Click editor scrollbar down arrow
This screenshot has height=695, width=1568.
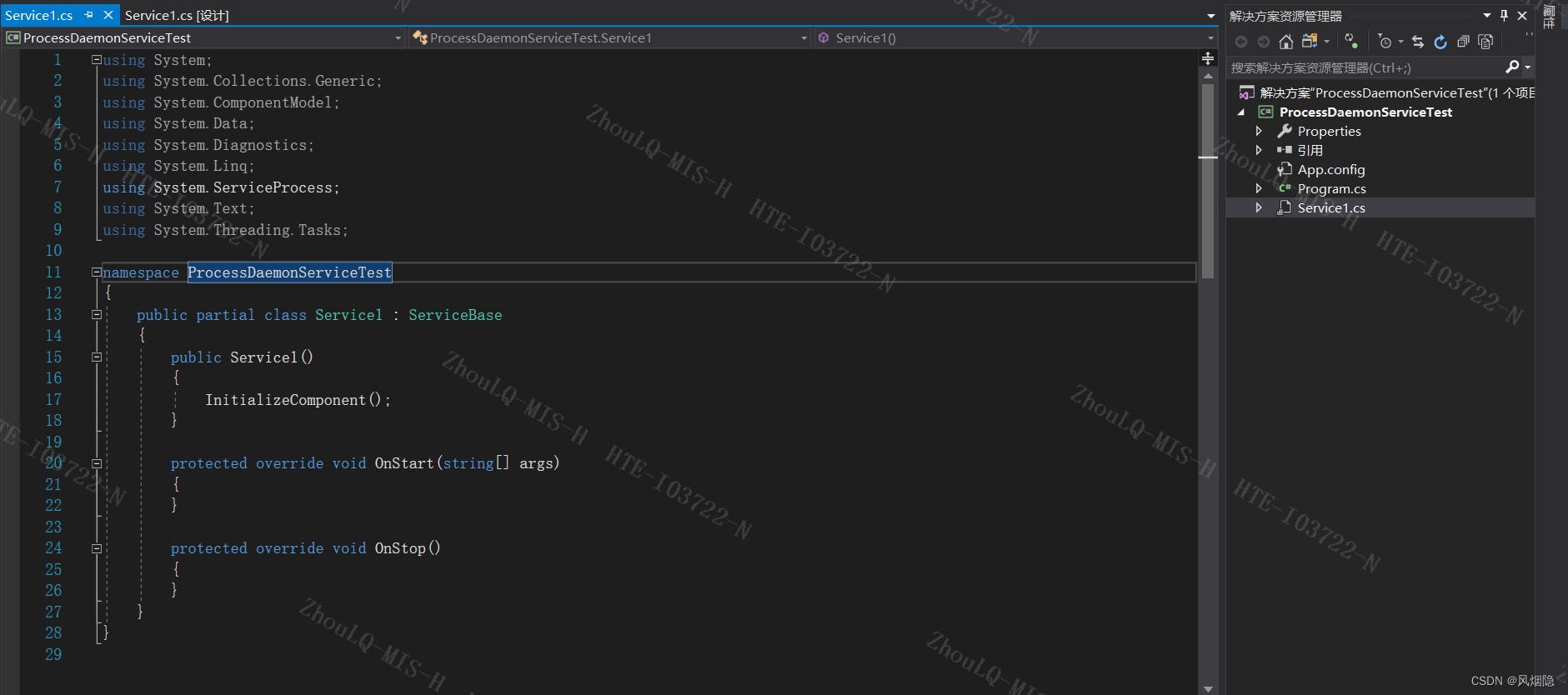point(1208,688)
